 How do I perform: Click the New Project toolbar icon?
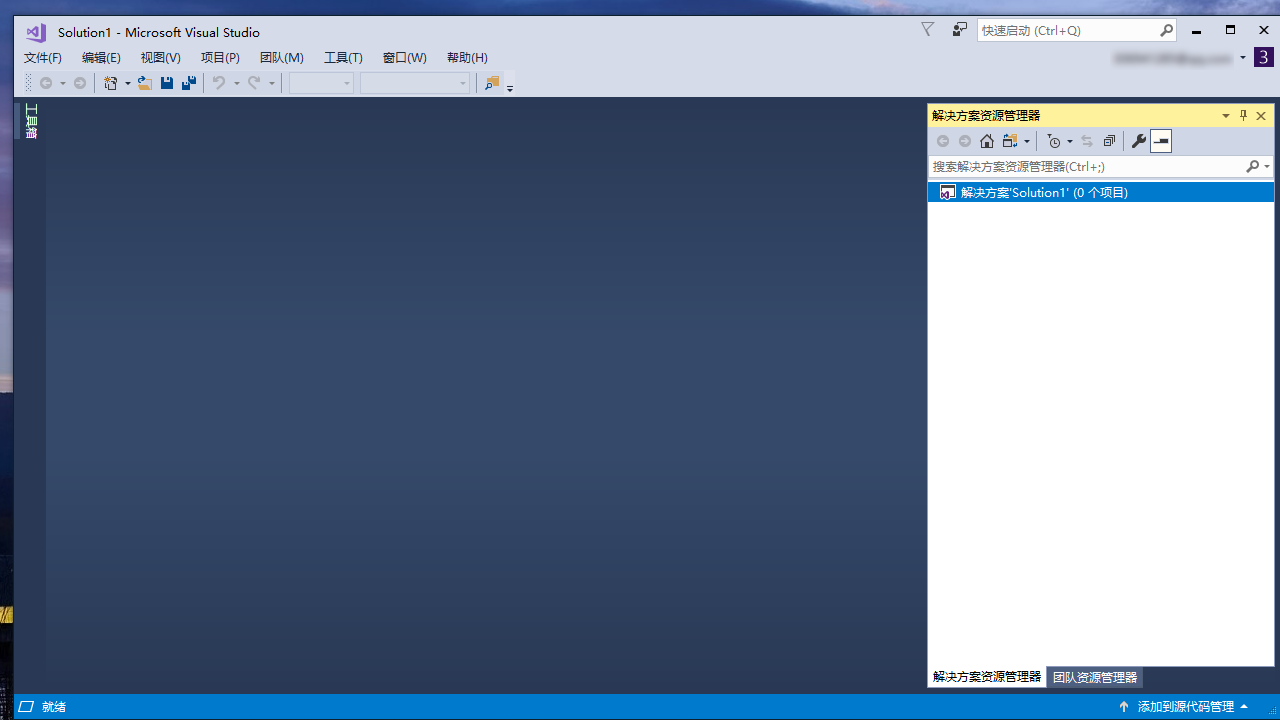click(112, 83)
